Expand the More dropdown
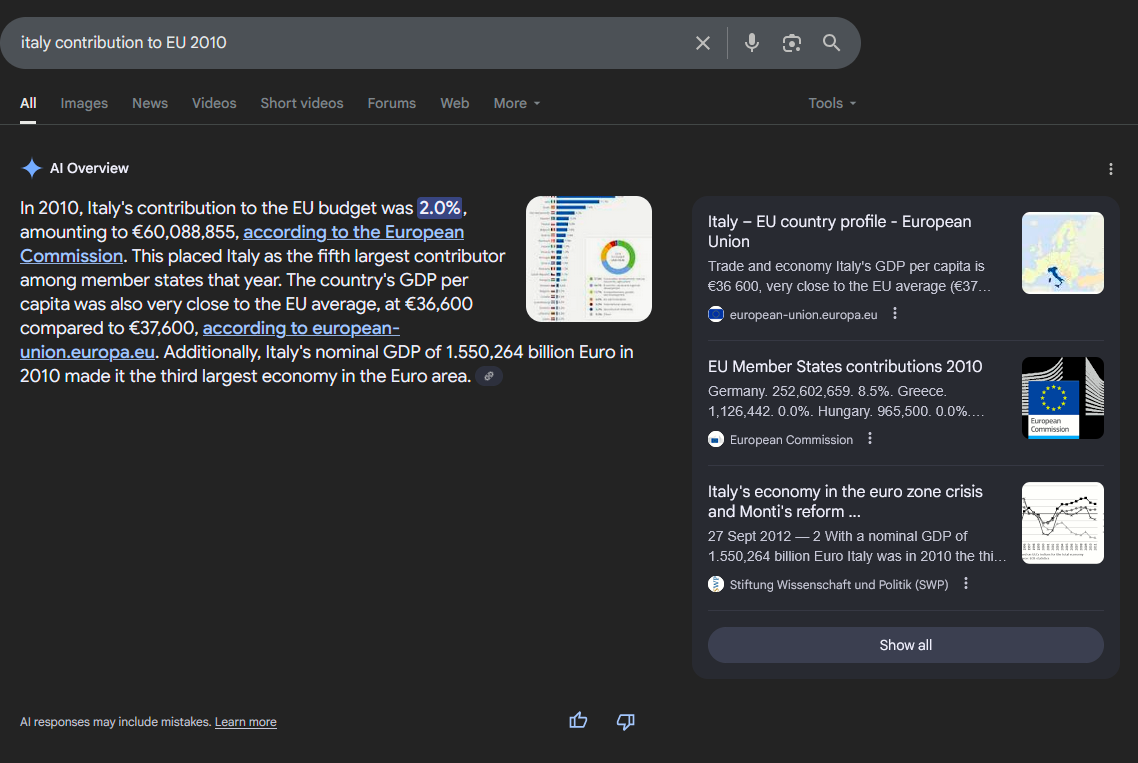Image resolution: width=1138 pixels, height=763 pixels. (517, 103)
